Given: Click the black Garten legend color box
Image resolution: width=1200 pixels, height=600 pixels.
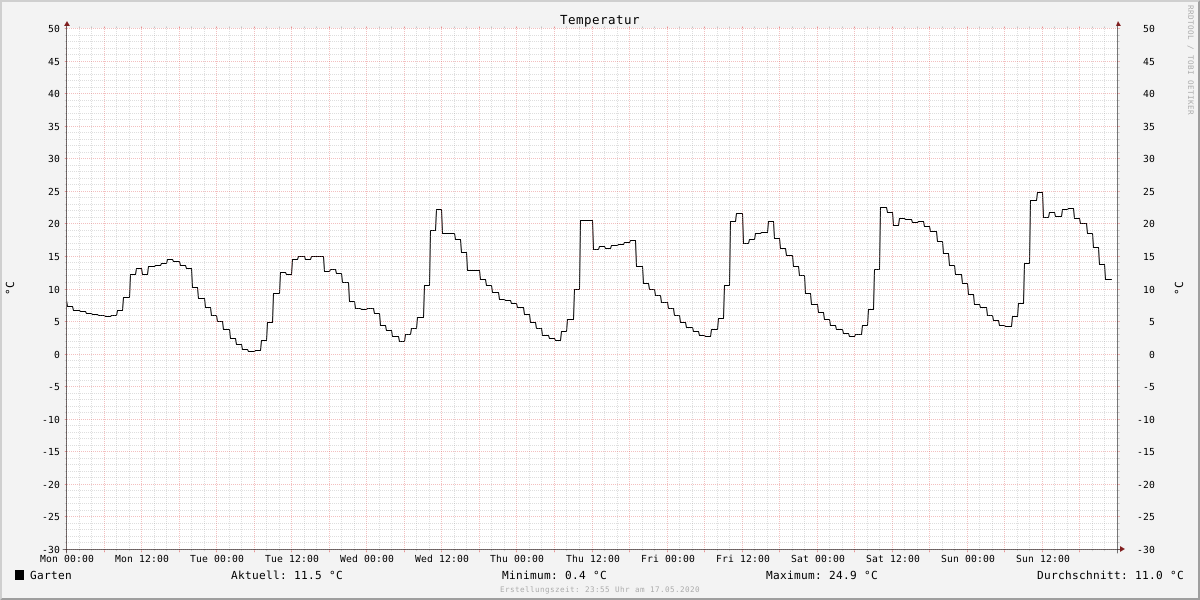Looking at the screenshot, I should pos(19,575).
